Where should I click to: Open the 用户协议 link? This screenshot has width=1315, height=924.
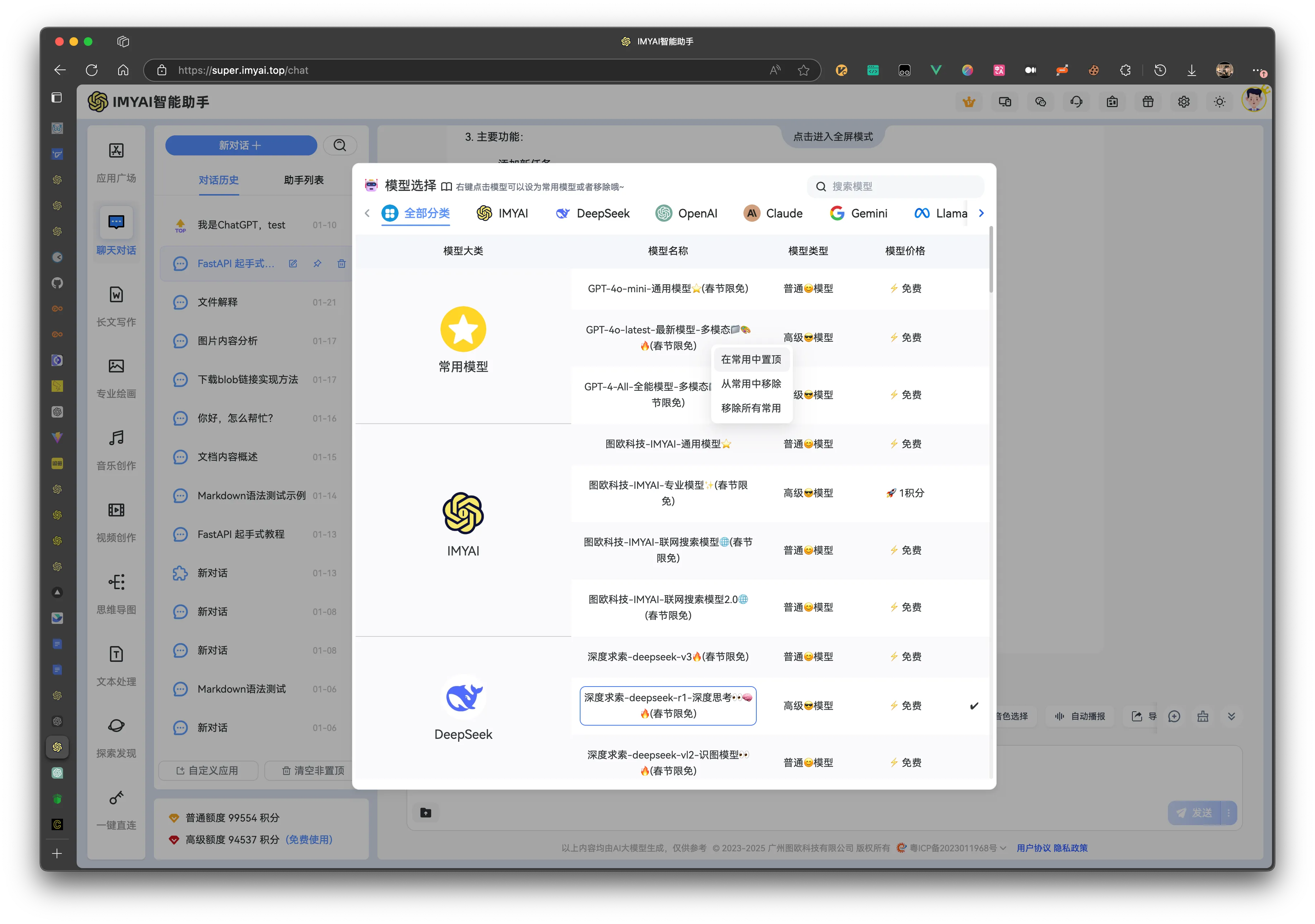pyautogui.click(x=1033, y=848)
